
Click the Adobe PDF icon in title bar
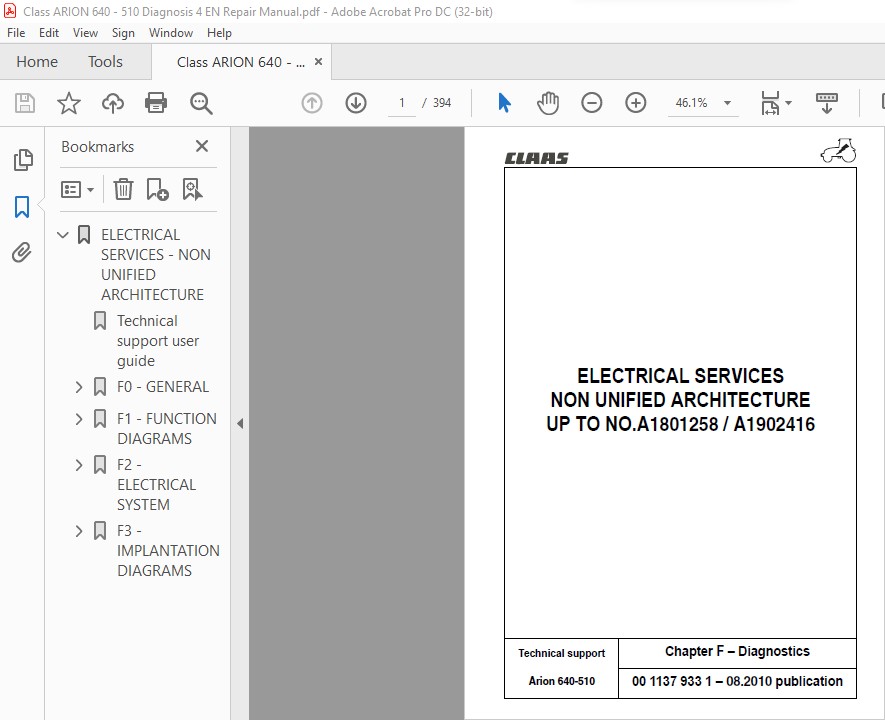tap(10, 11)
